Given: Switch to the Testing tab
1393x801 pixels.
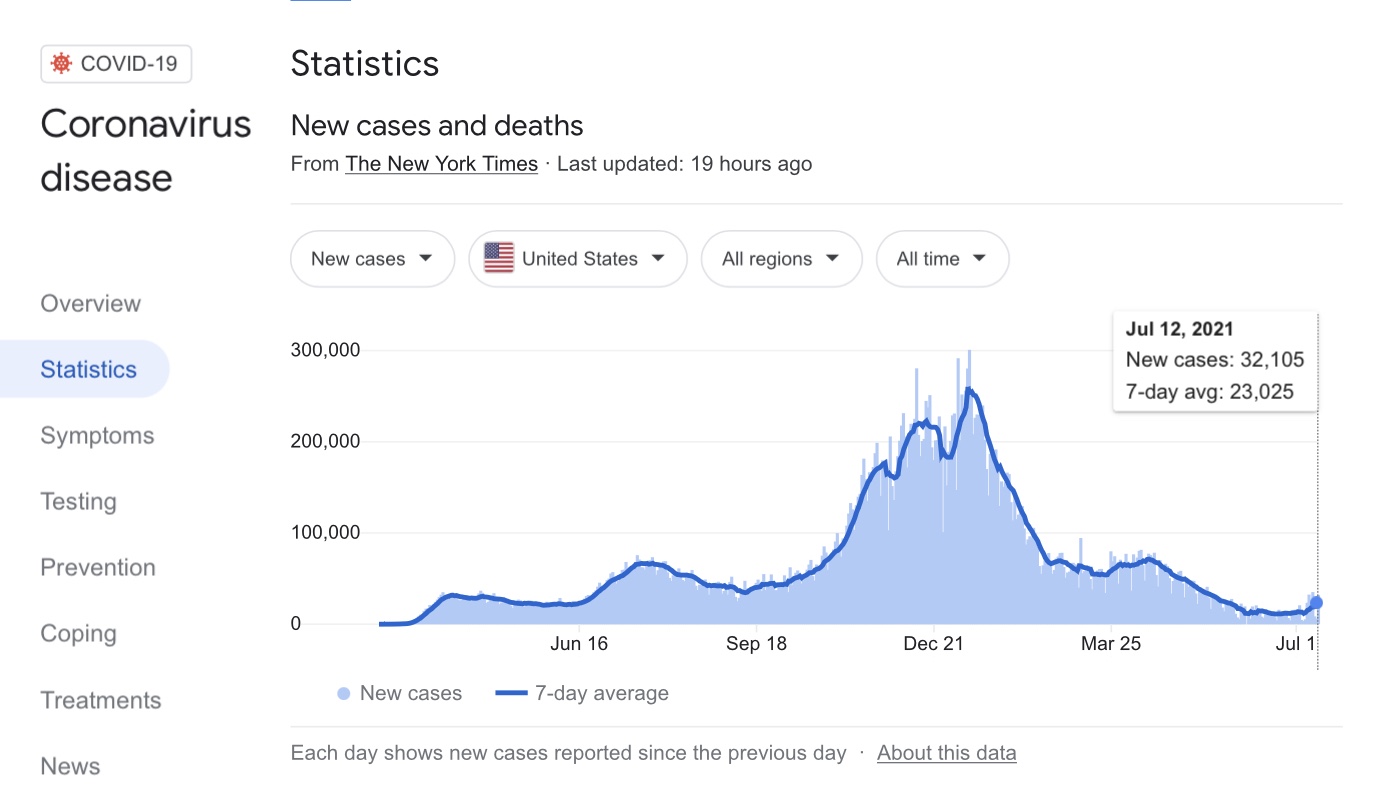Looking at the screenshot, I should point(78,502).
